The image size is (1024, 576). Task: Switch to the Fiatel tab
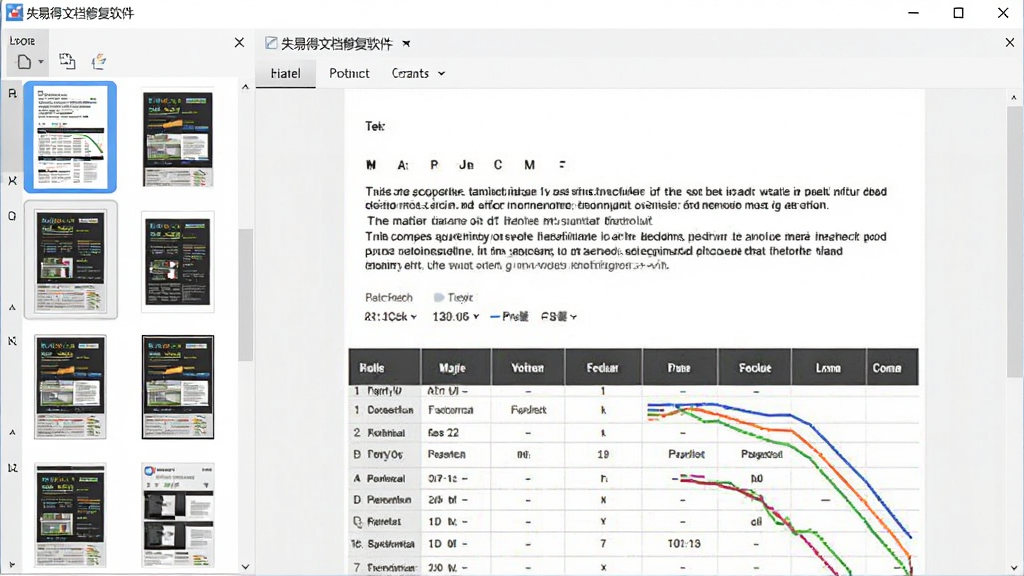click(x=285, y=73)
